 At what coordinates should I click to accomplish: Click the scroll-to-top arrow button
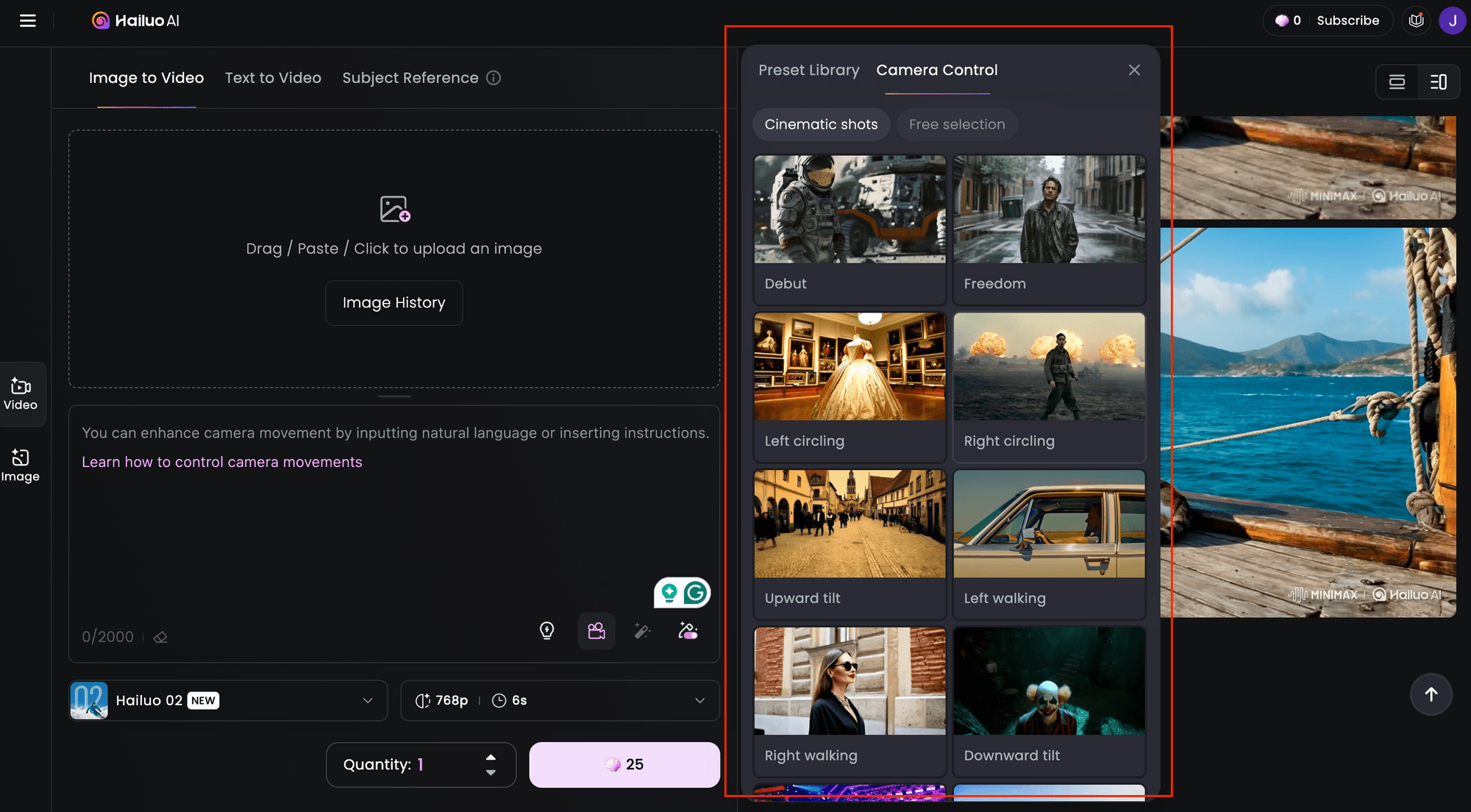1431,694
